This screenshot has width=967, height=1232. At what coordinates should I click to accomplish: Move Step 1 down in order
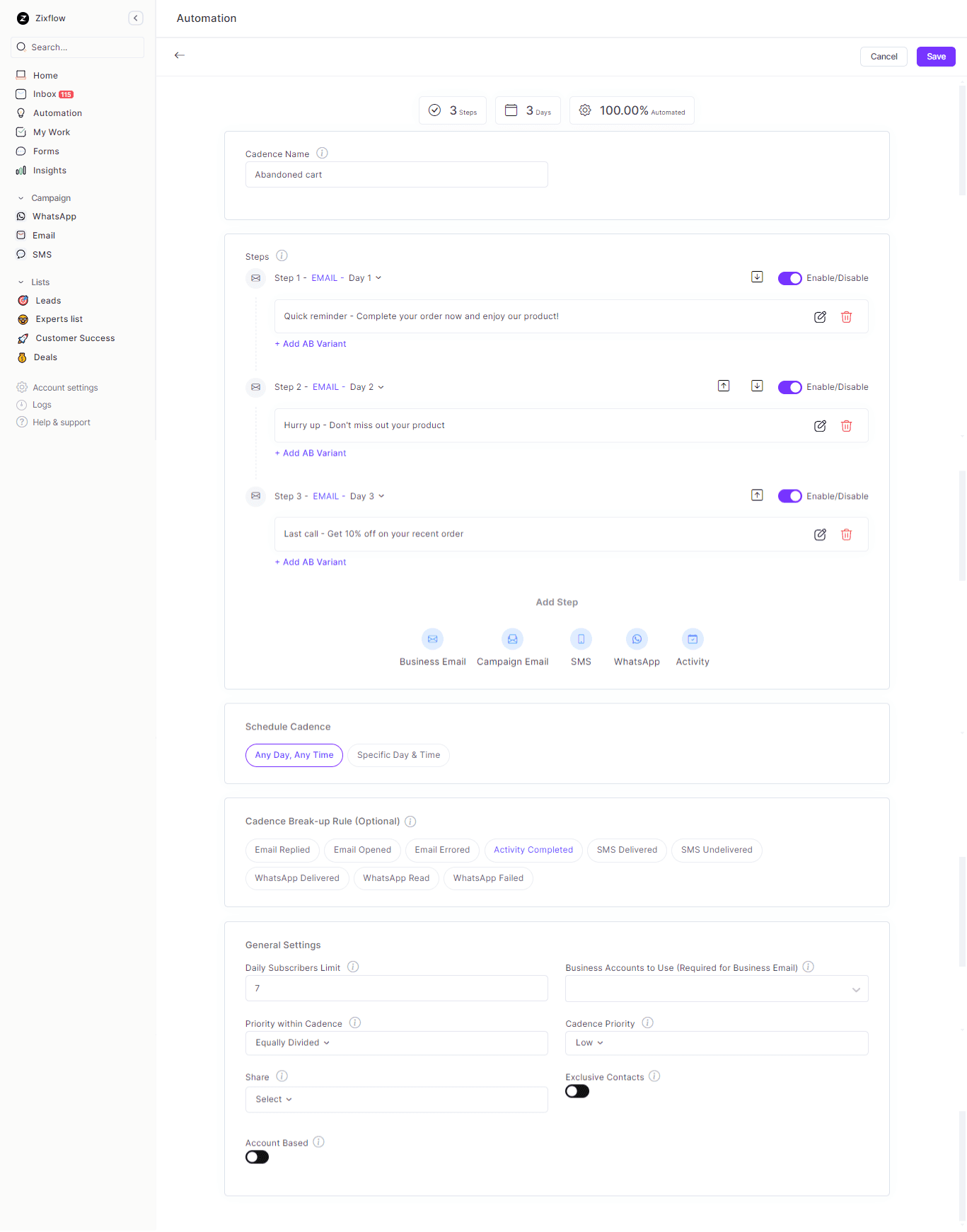[757, 277]
